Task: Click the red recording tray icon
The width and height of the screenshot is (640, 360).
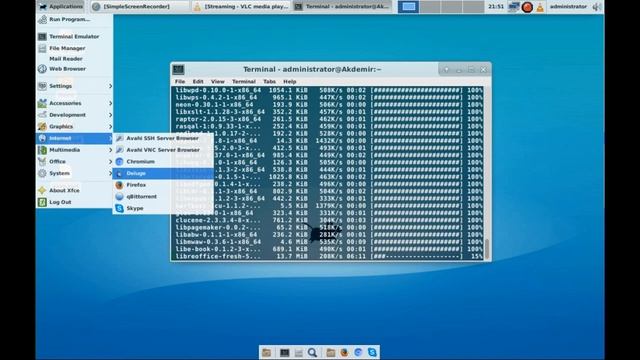Action: pyautogui.click(x=527, y=7)
